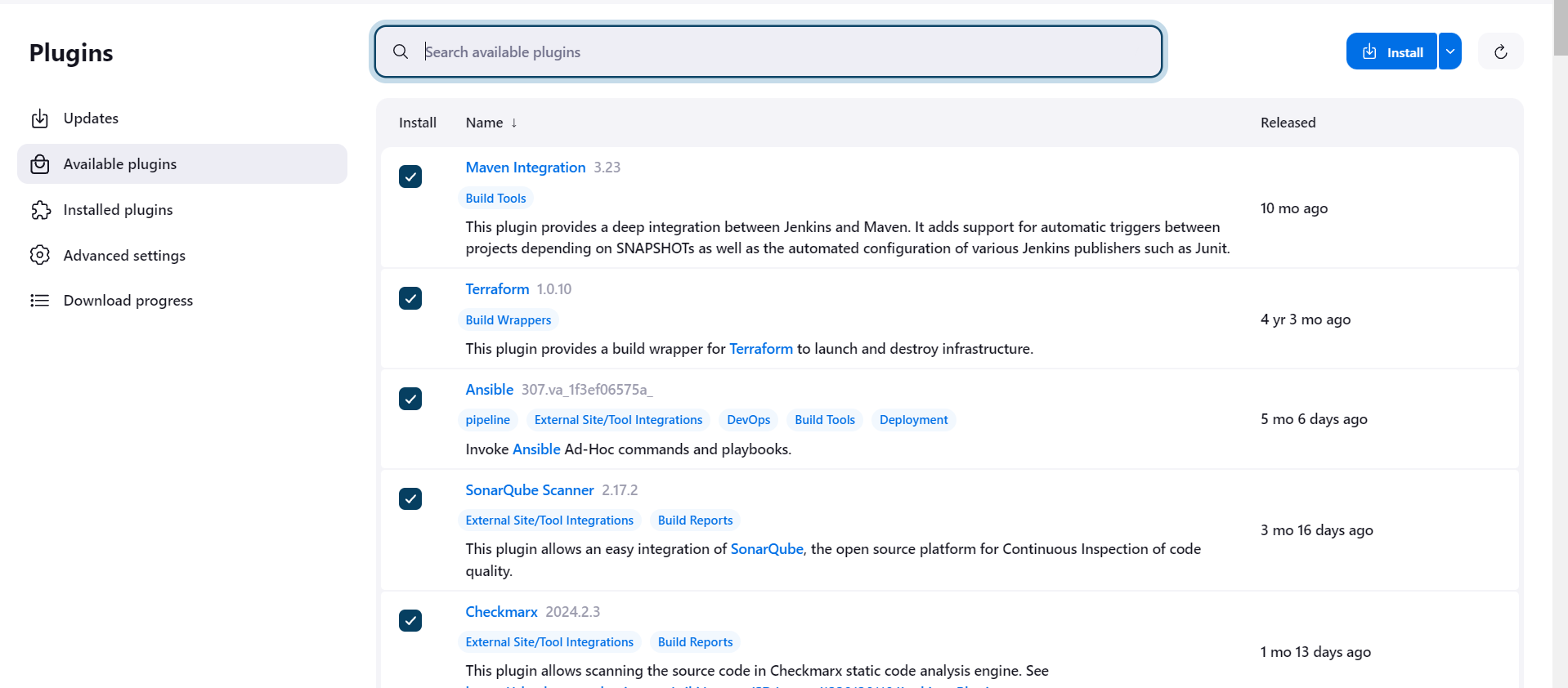Click Maven Integration version 3.23 text
Viewport: 1568px width, 688px height.
(x=607, y=168)
